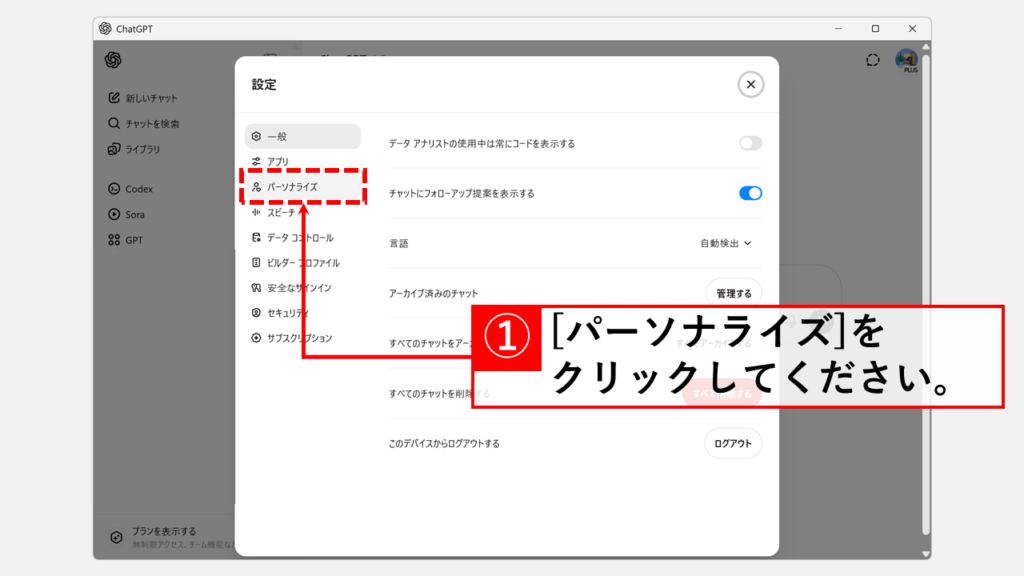The image size is (1024, 576).
Task: Start a new chat via 新しいチャット
Action: (x=143, y=98)
